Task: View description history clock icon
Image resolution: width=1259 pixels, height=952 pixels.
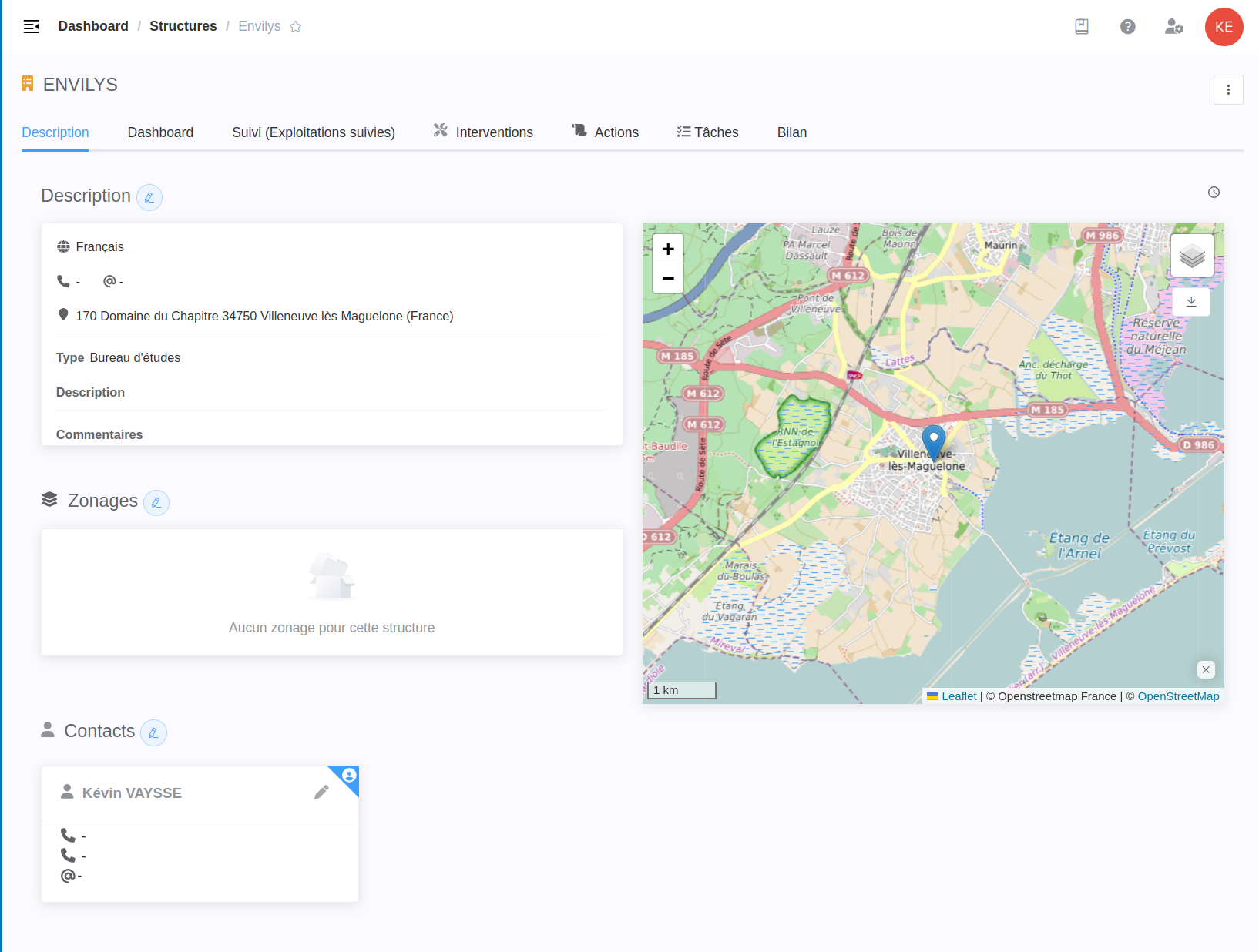Action: tap(1214, 193)
